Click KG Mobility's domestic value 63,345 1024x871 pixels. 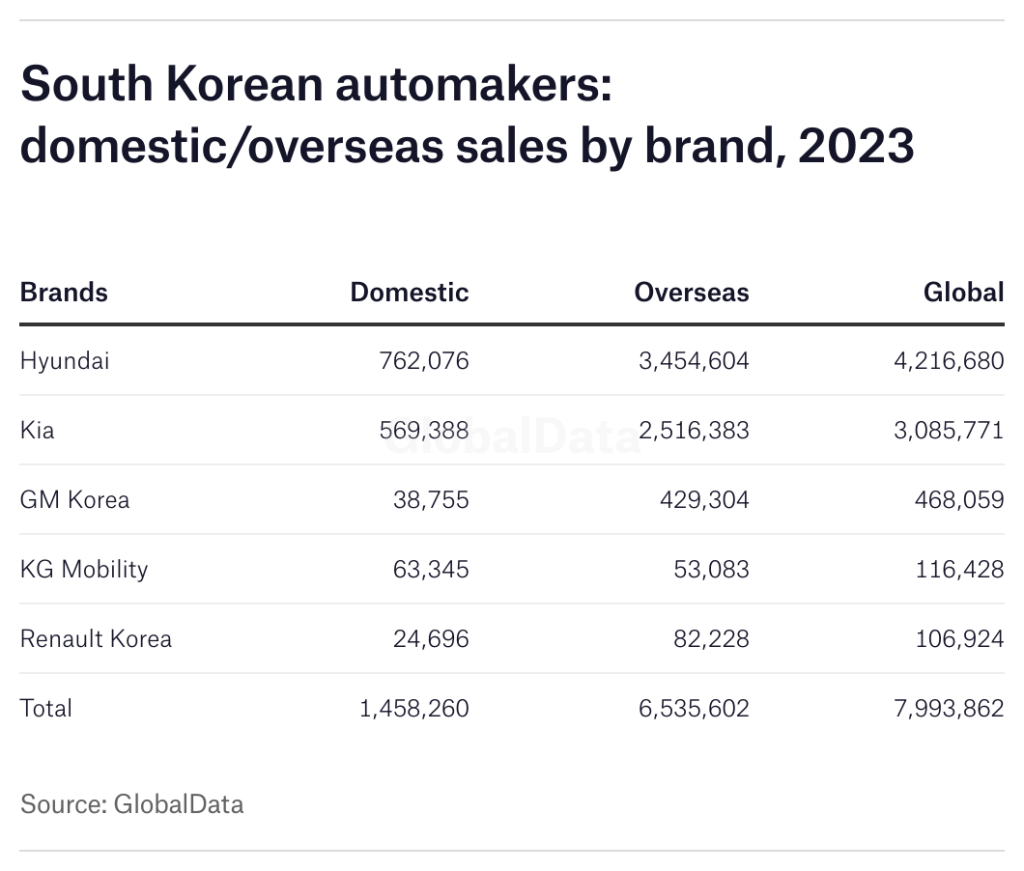(431, 569)
